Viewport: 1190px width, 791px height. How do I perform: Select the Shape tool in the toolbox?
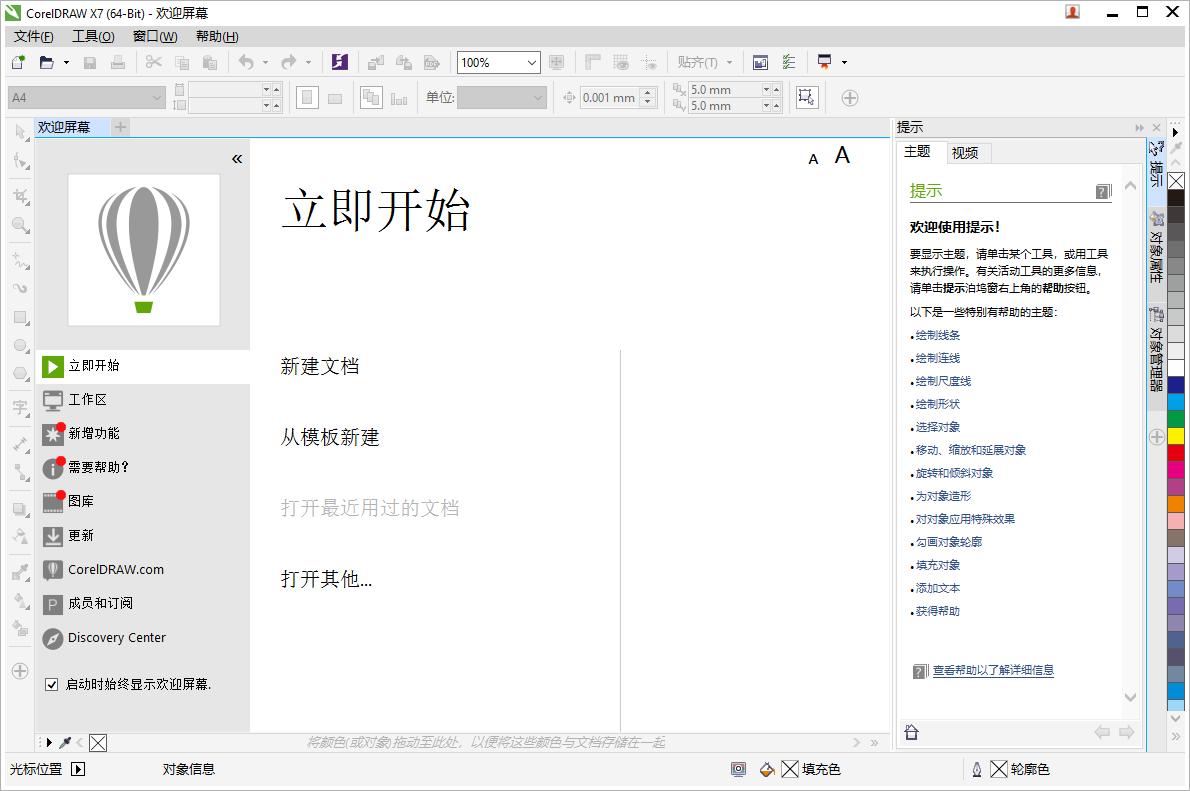tap(20, 162)
